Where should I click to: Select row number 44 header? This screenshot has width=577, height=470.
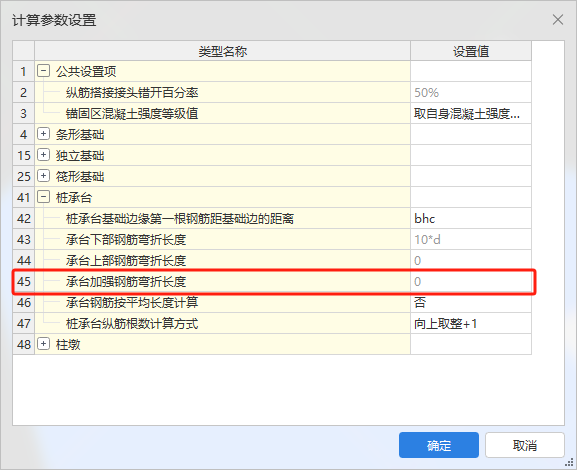pyautogui.click(x=24, y=260)
